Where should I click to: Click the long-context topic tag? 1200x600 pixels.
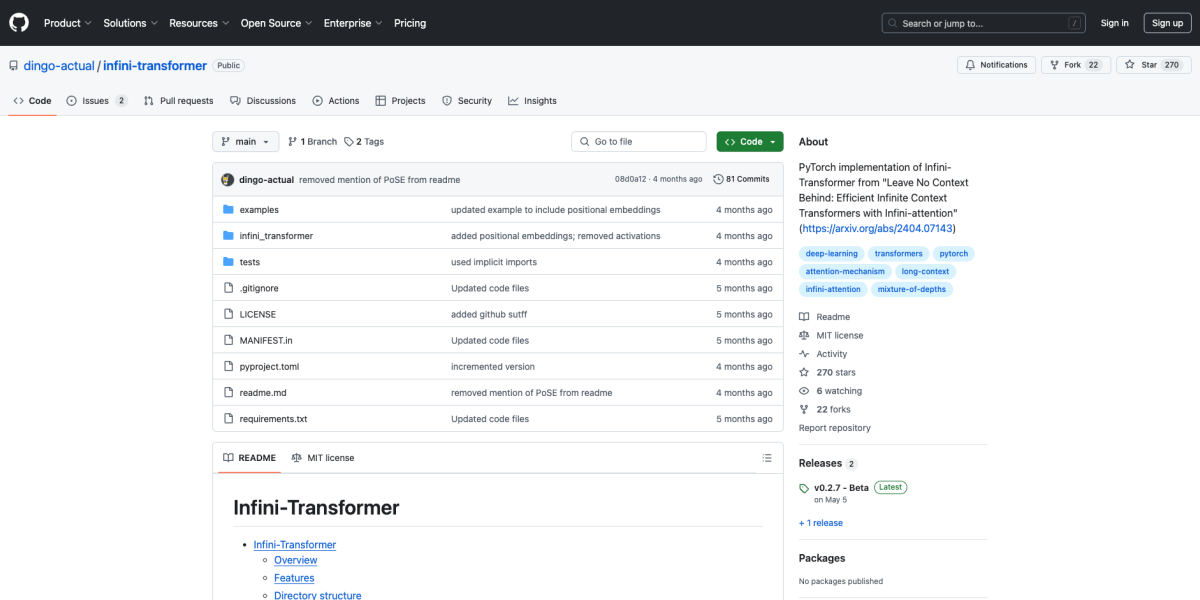tap(925, 272)
